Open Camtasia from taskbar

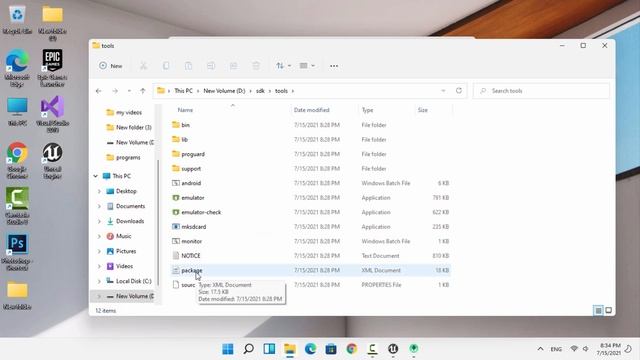(372, 349)
